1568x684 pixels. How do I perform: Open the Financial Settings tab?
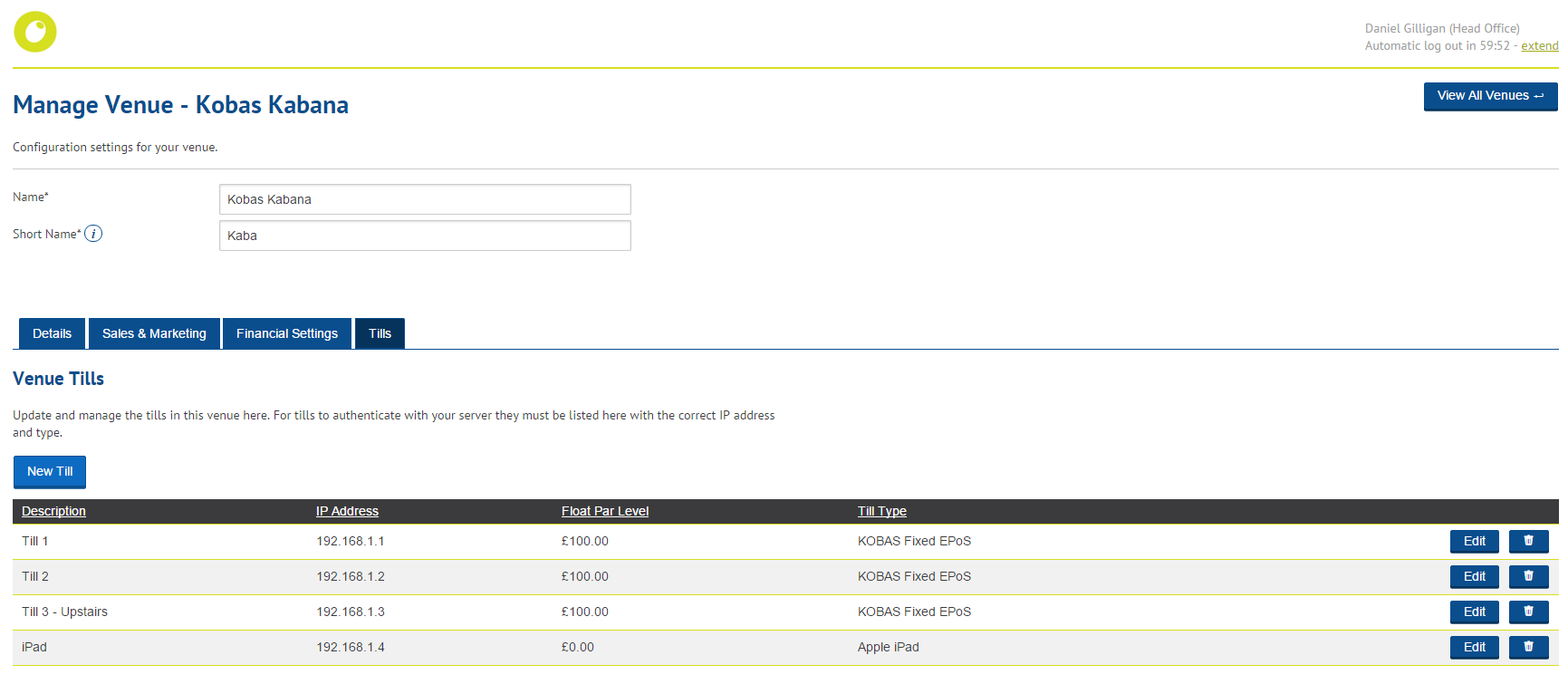pos(286,333)
